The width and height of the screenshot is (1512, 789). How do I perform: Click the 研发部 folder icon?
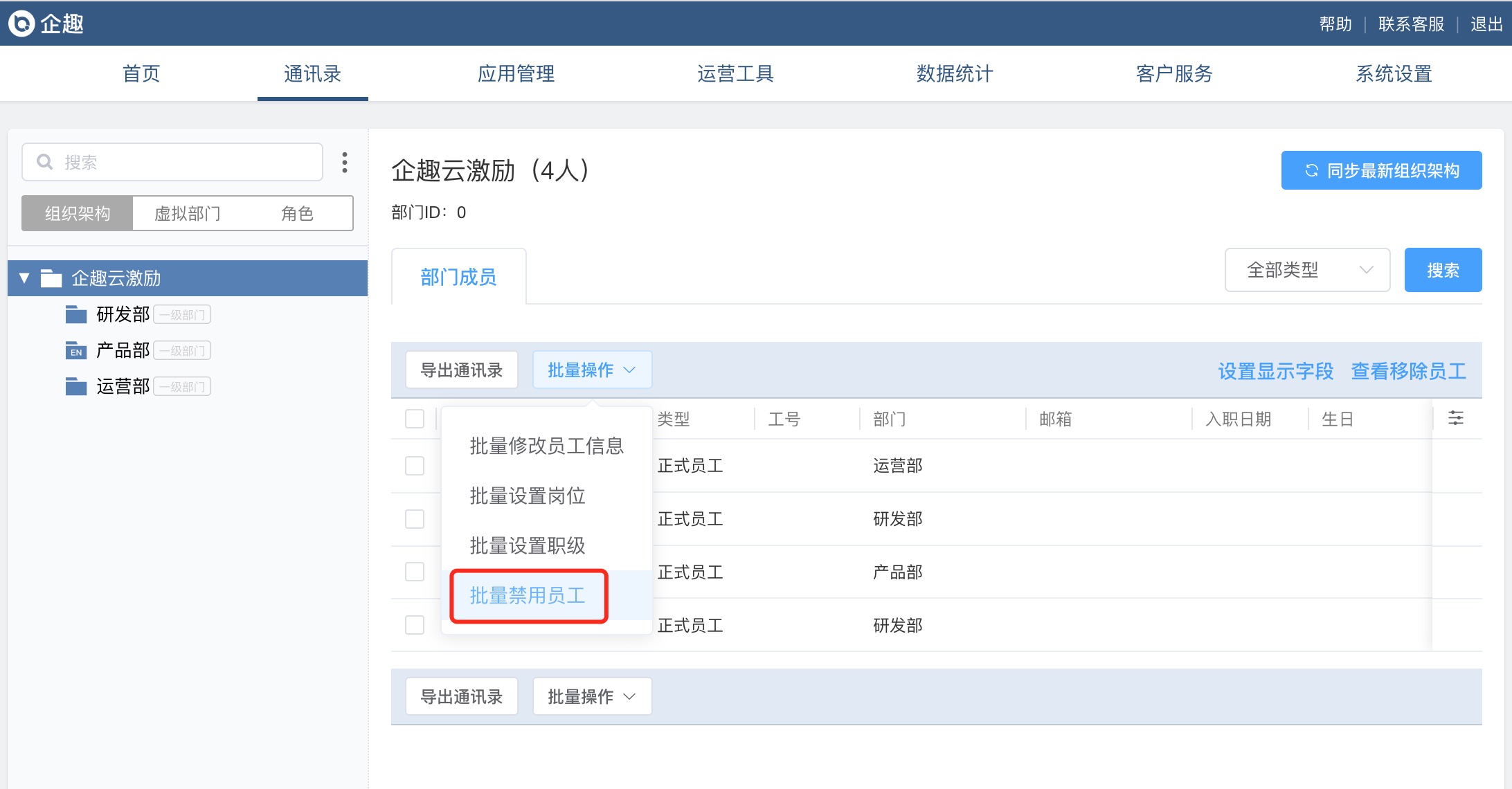tap(76, 314)
